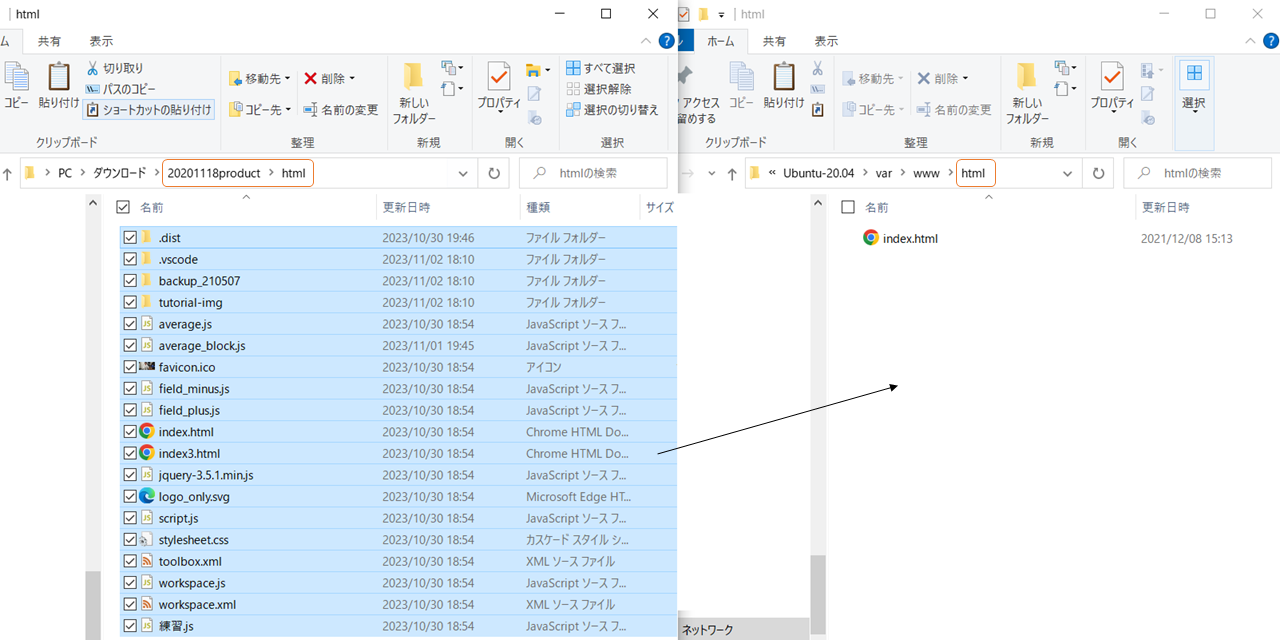Click Paste Shortcut (ショートカットの貼り付け) button

pyautogui.click(x=149, y=110)
